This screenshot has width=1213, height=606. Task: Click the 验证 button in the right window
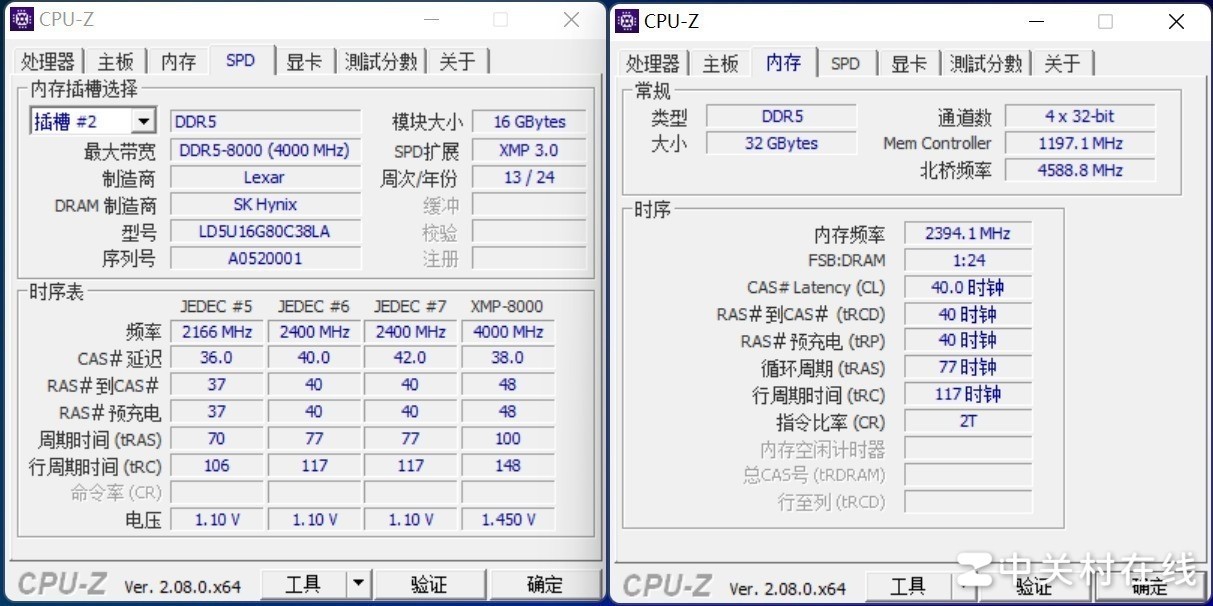(1035, 587)
